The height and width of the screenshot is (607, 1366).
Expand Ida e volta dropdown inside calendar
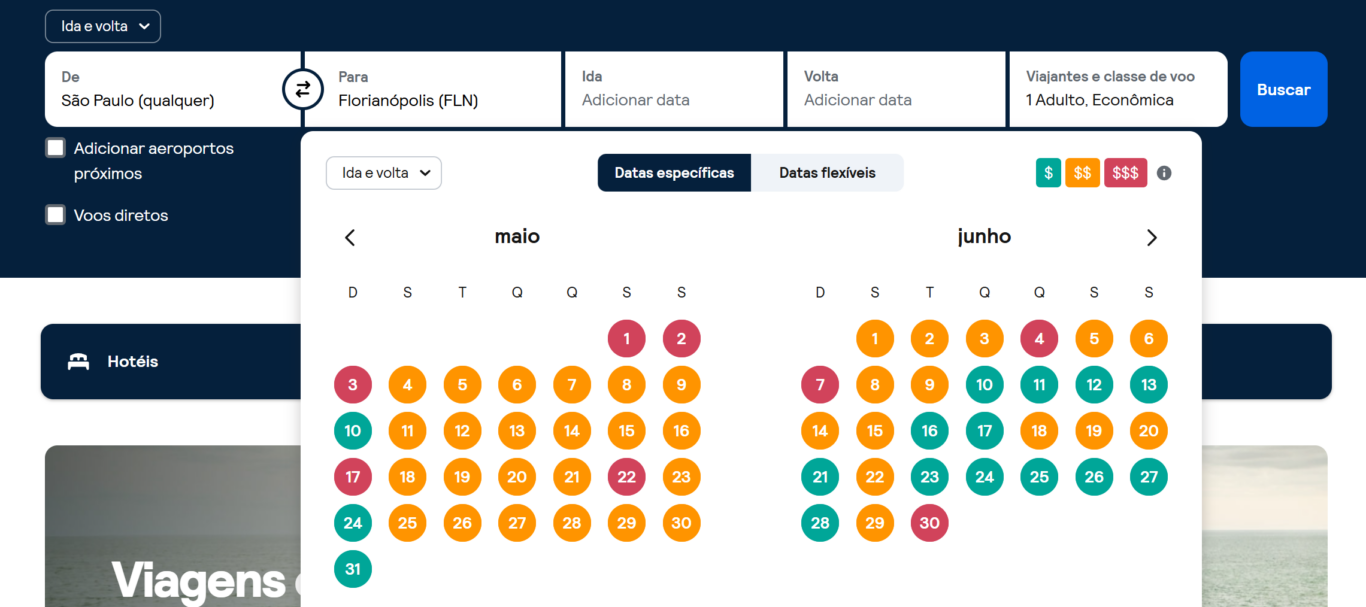[384, 173]
